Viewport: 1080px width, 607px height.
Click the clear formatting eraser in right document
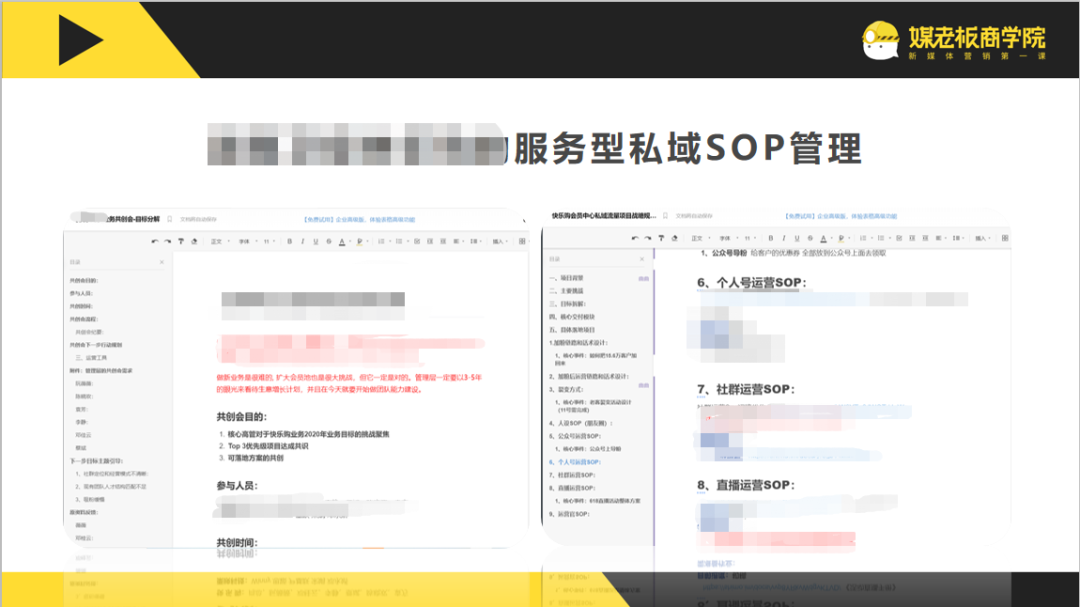click(x=674, y=238)
